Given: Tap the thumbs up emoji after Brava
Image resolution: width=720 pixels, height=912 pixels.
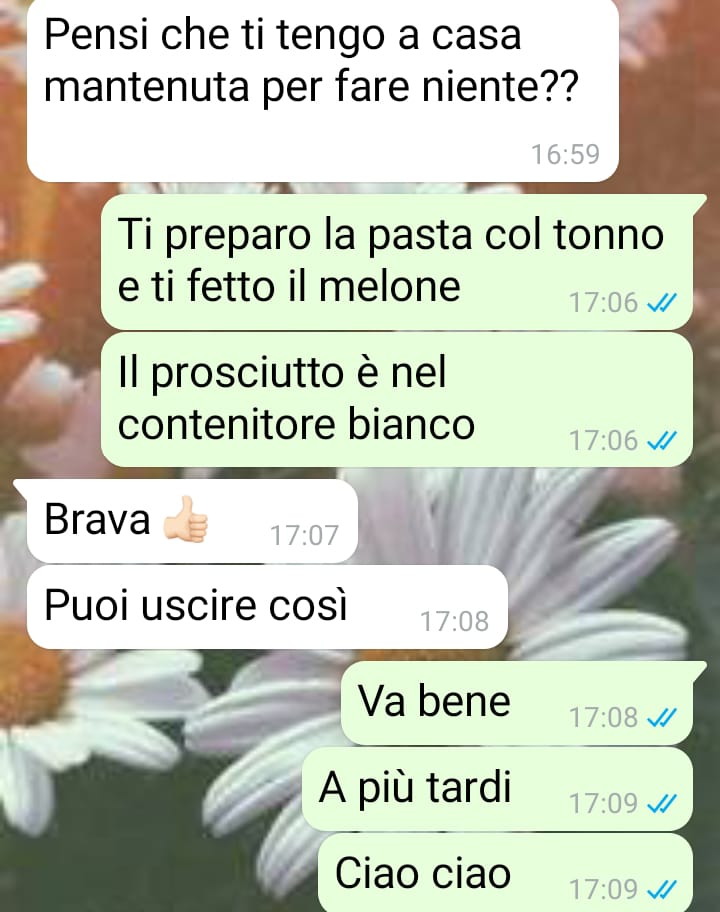Looking at the screenshot, I should coord(186,519).
